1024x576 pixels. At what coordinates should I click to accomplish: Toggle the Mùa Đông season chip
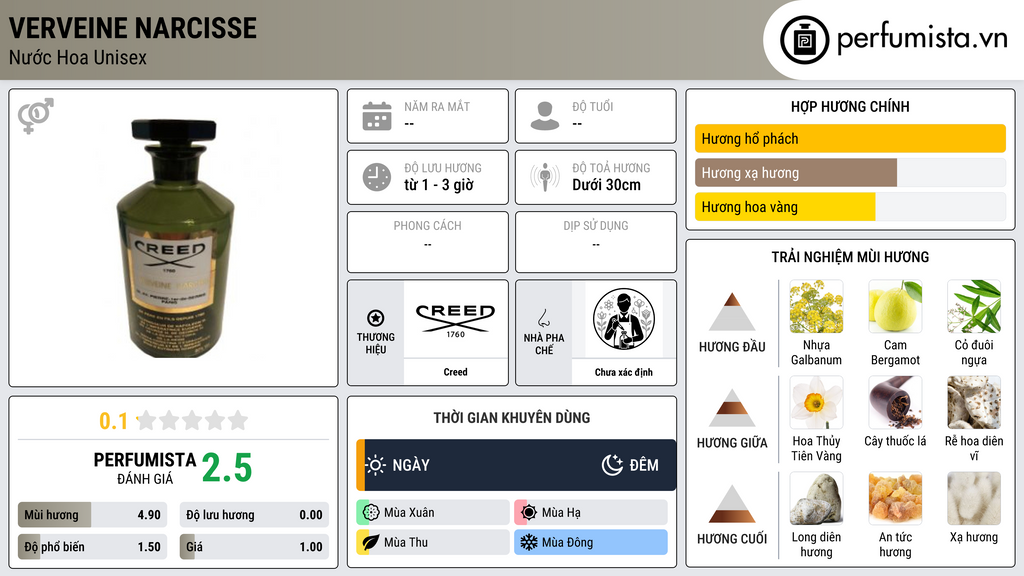click(591, 542)
